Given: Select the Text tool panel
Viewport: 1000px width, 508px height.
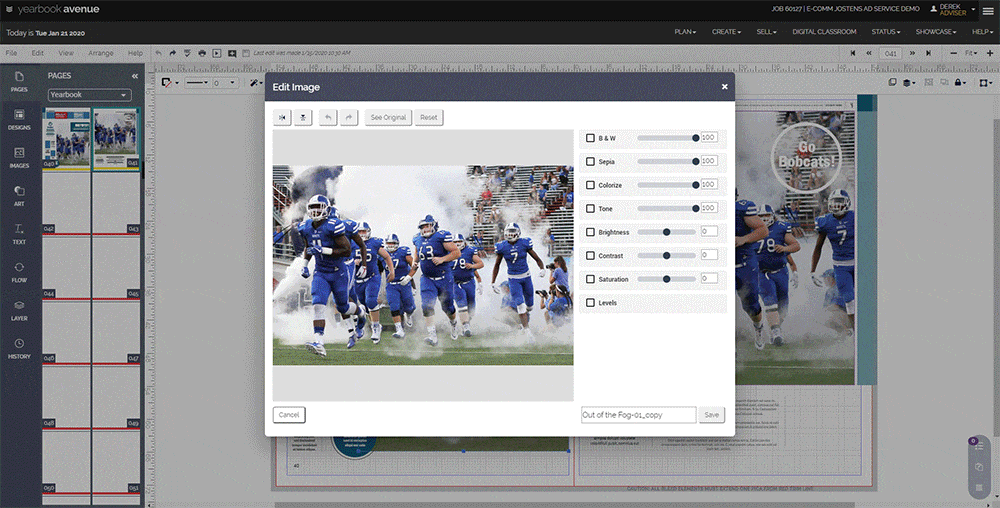Looking at the screenshot, I should tap(19, 235).
